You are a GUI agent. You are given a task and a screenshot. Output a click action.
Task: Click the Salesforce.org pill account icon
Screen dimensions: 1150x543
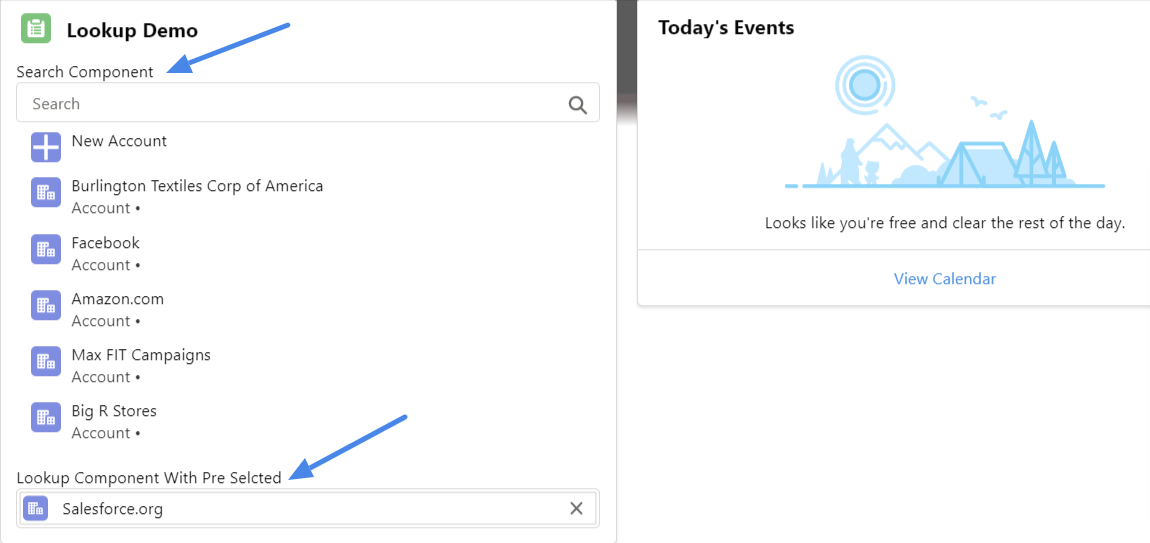[x=36, y=508]
